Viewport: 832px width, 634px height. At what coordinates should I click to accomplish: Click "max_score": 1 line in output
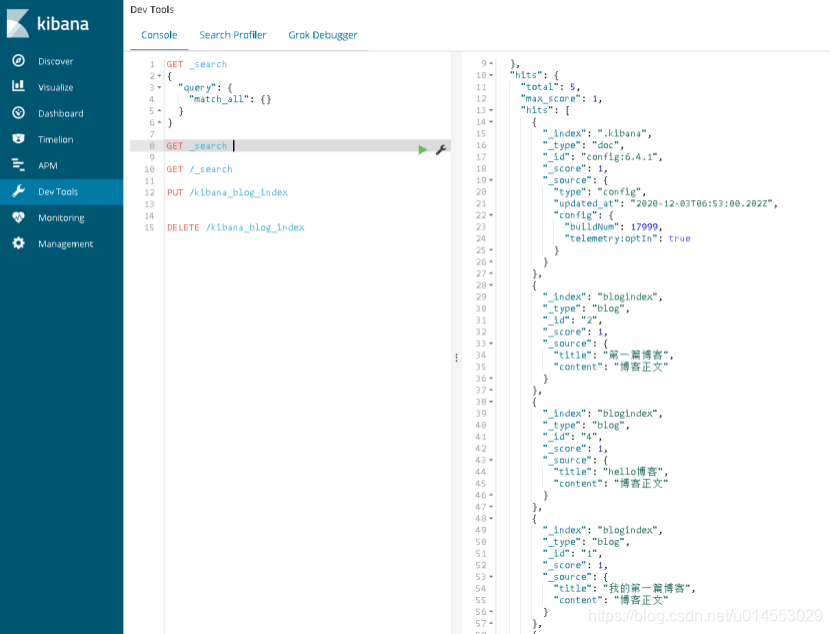coord(561,99)
